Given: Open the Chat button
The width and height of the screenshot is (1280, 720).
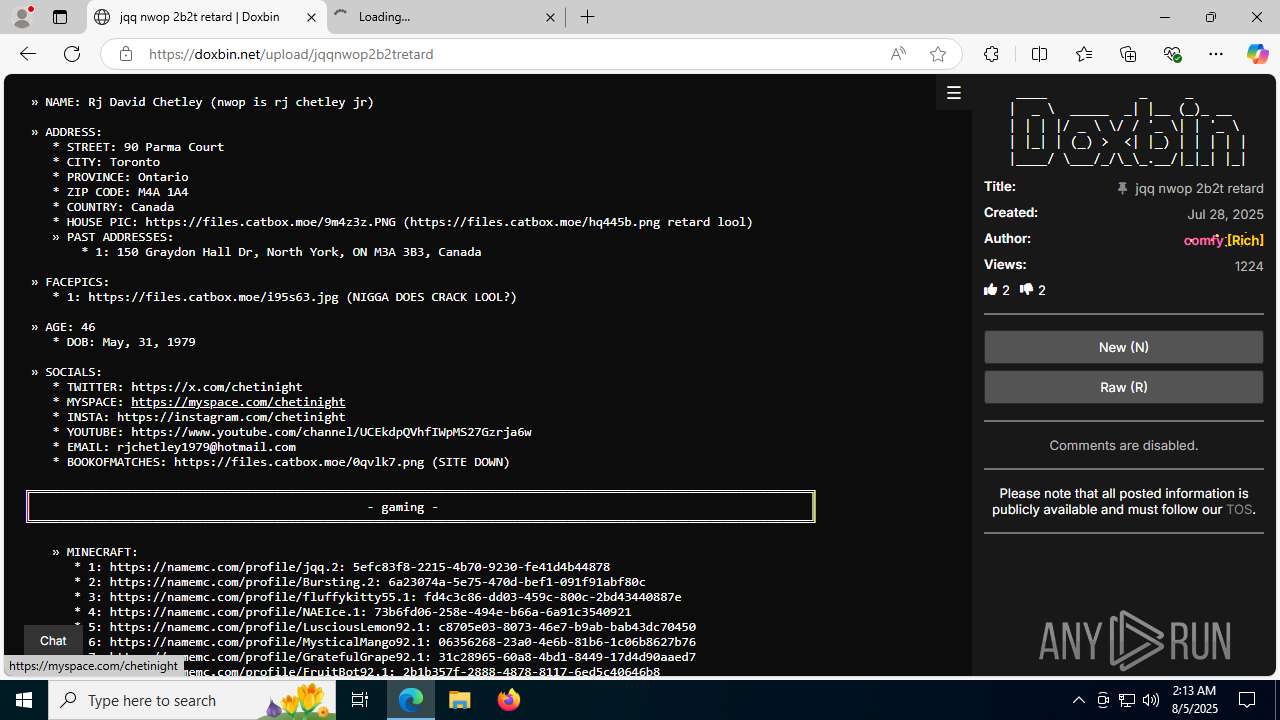Looking at the screenshot, I should (53, 641).
